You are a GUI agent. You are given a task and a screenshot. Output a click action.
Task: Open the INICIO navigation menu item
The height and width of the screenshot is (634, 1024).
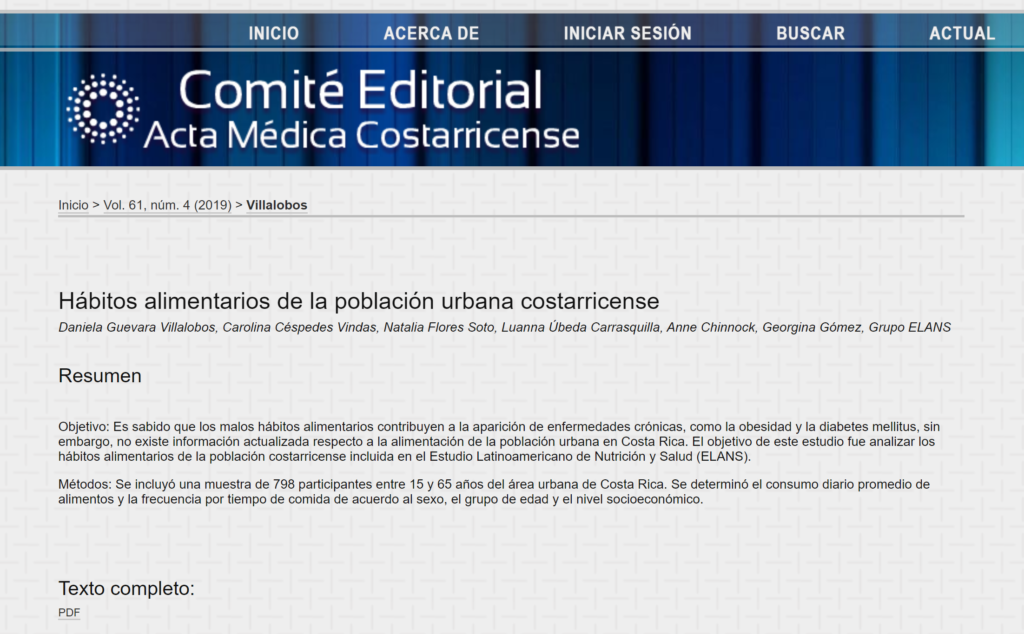click(274, 33)
